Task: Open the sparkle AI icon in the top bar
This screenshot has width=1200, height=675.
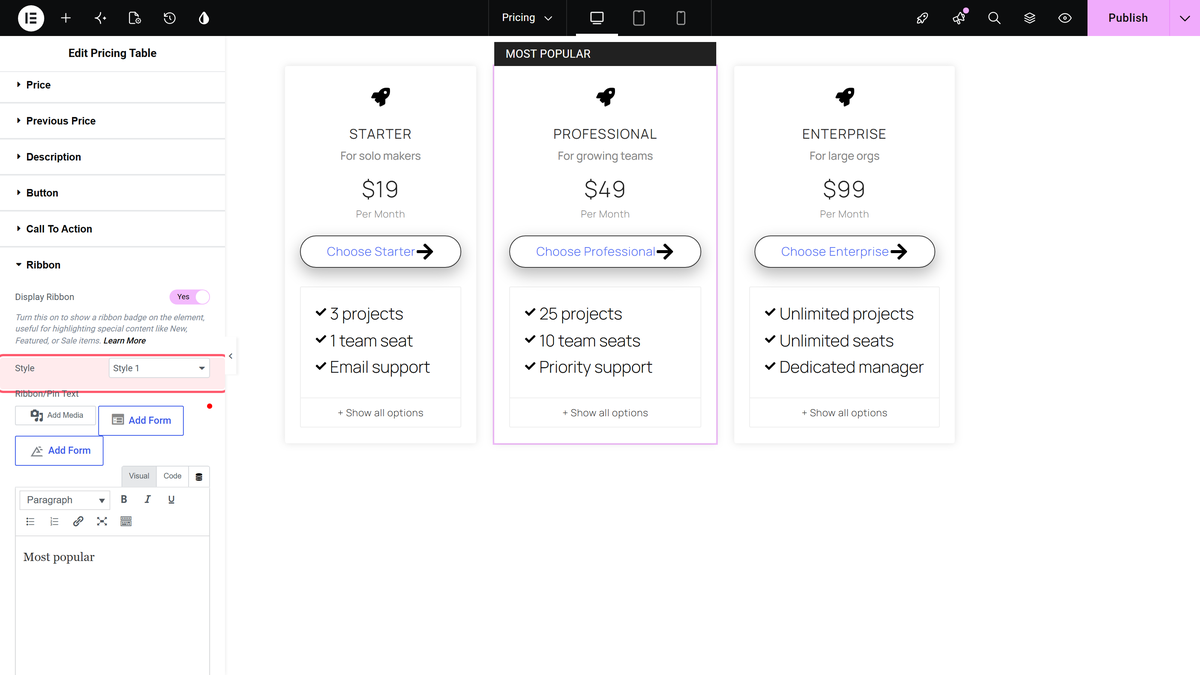Action: coord(100,18)
